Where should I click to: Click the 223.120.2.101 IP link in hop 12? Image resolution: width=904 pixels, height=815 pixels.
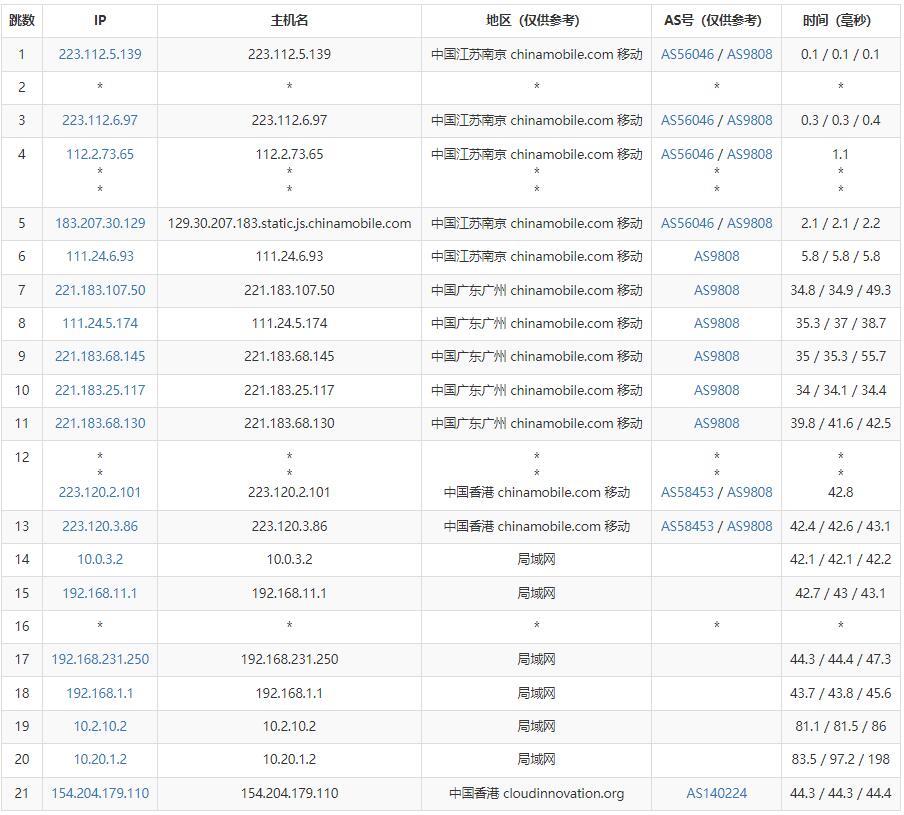(100, 492)
